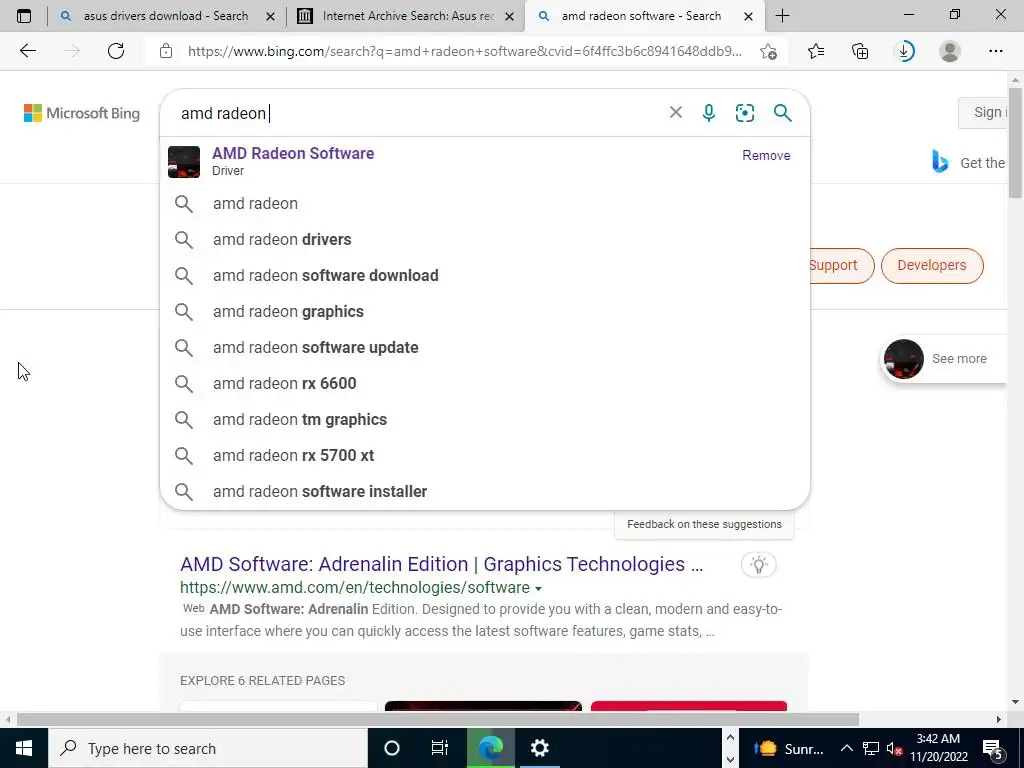Click the Windows 'Type here to search' box
The height and width of the screenshot is (768, 1024).
pyautogui.click(x=208, y=748)
